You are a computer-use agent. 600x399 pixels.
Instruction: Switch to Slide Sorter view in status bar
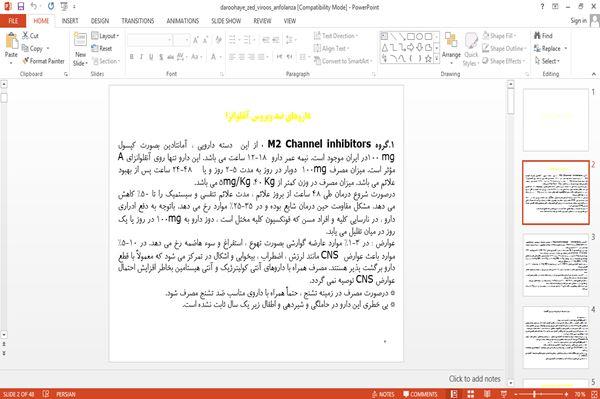(470, 394)
